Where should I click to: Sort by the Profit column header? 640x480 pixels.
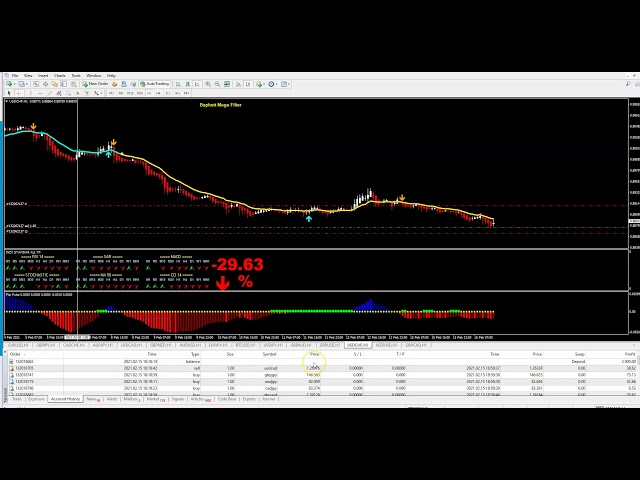click(629, 354)
